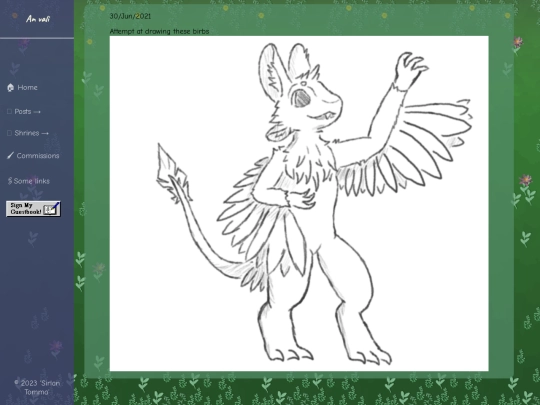Select the © 2023 copyright text
Image resolution: width=540 pixels, height=405 pixels.
pos(37,387)
